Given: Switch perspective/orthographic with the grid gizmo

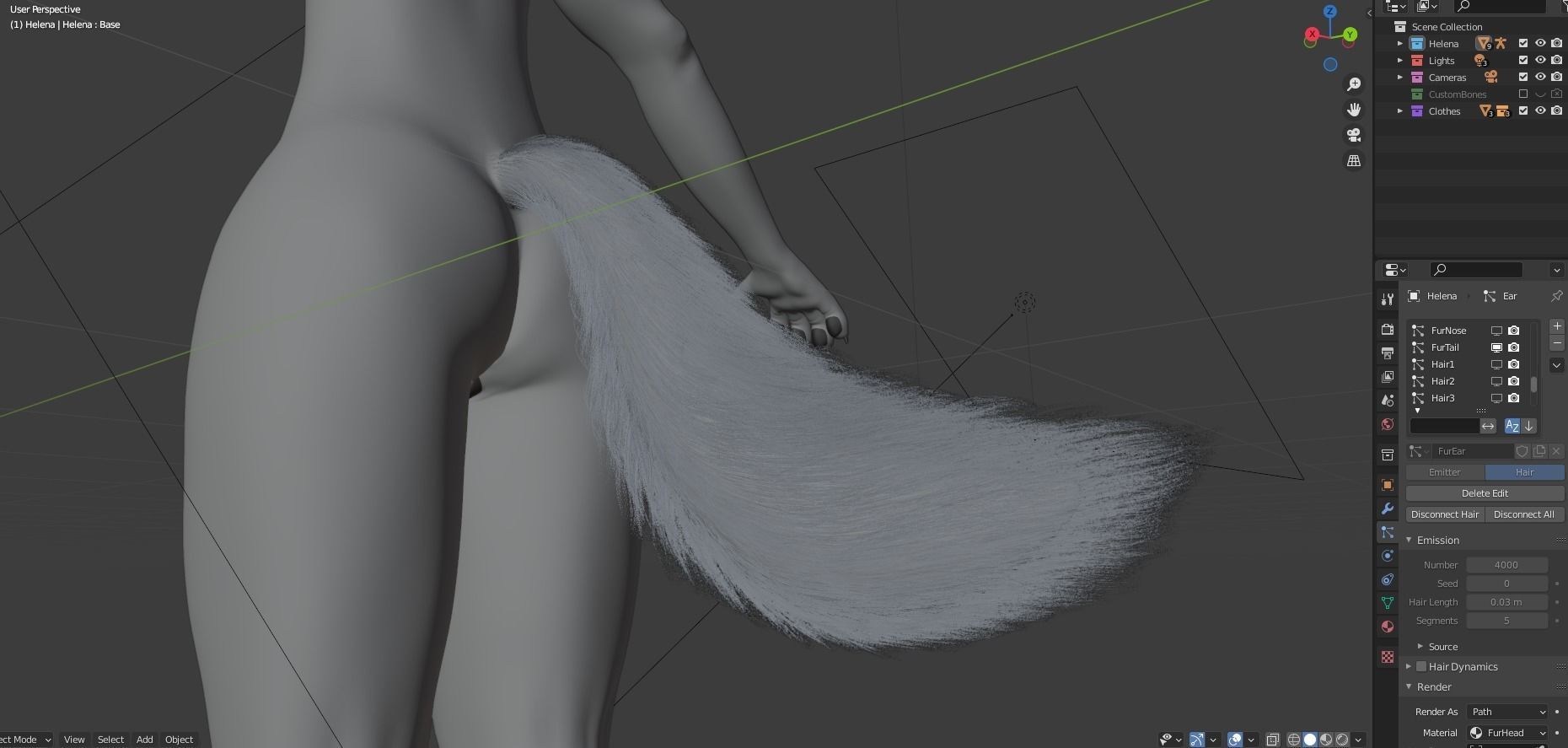Looking at the screenshot, I should pos(1354,160).
